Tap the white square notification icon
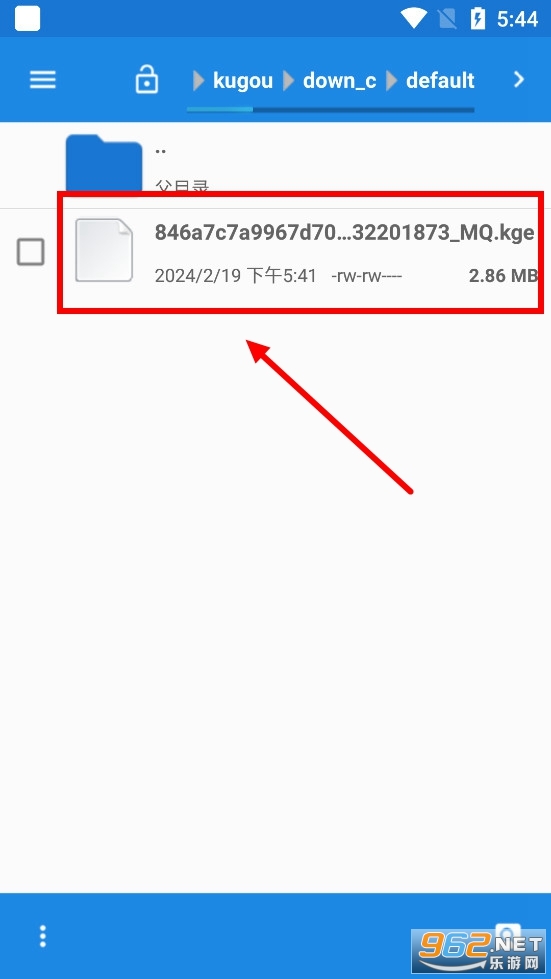Viewport: 551px width, 979px height. point(27,18)
